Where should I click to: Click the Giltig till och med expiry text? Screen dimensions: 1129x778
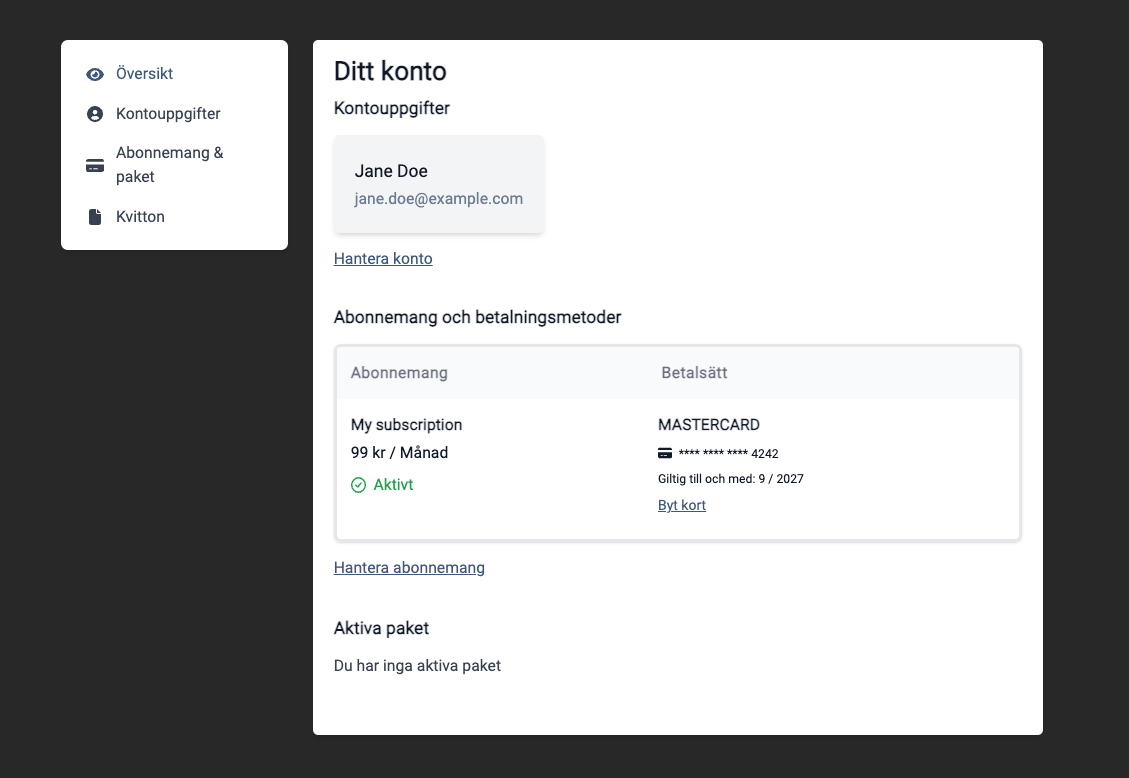point(731,479)
